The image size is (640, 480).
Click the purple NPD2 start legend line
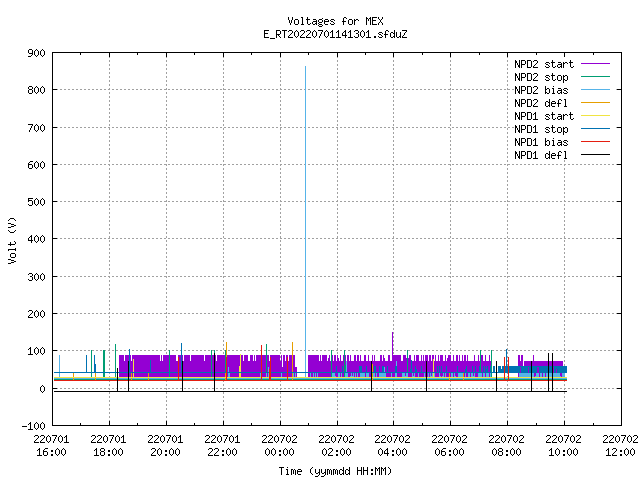[595, 64]
